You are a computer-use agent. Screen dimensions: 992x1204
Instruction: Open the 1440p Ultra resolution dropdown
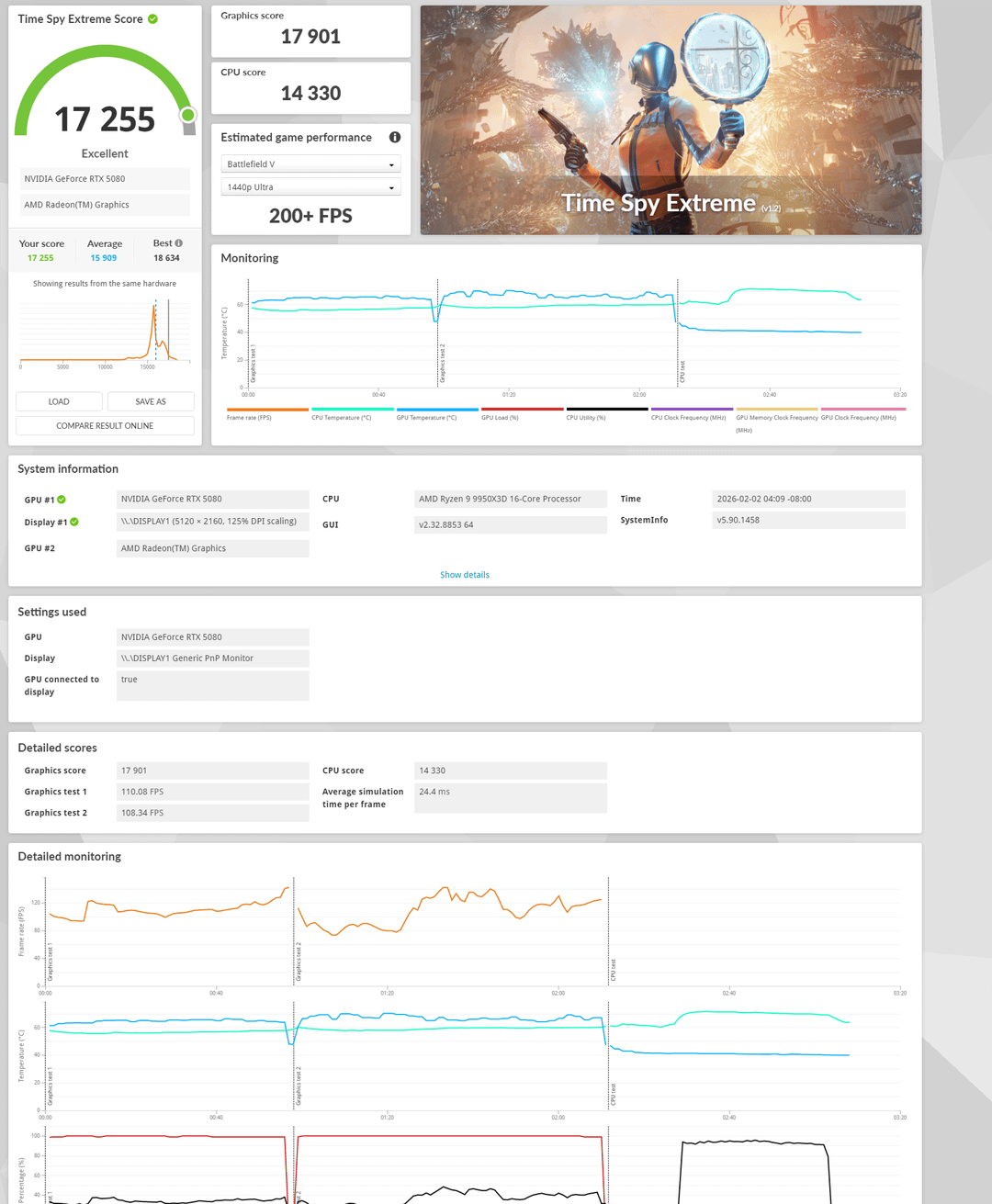310,187
